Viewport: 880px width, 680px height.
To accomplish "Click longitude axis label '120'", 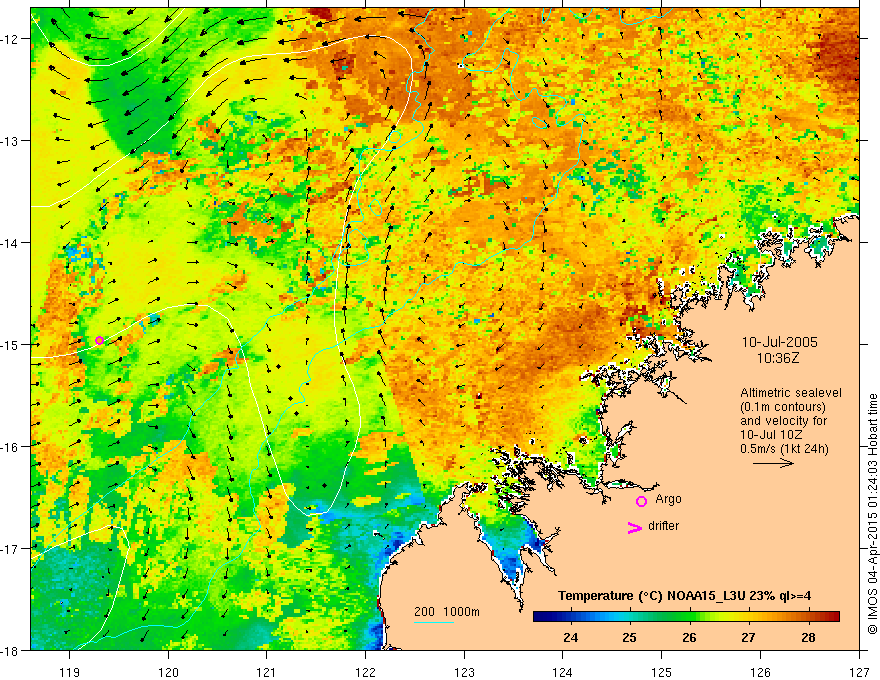I will [168, 672].
